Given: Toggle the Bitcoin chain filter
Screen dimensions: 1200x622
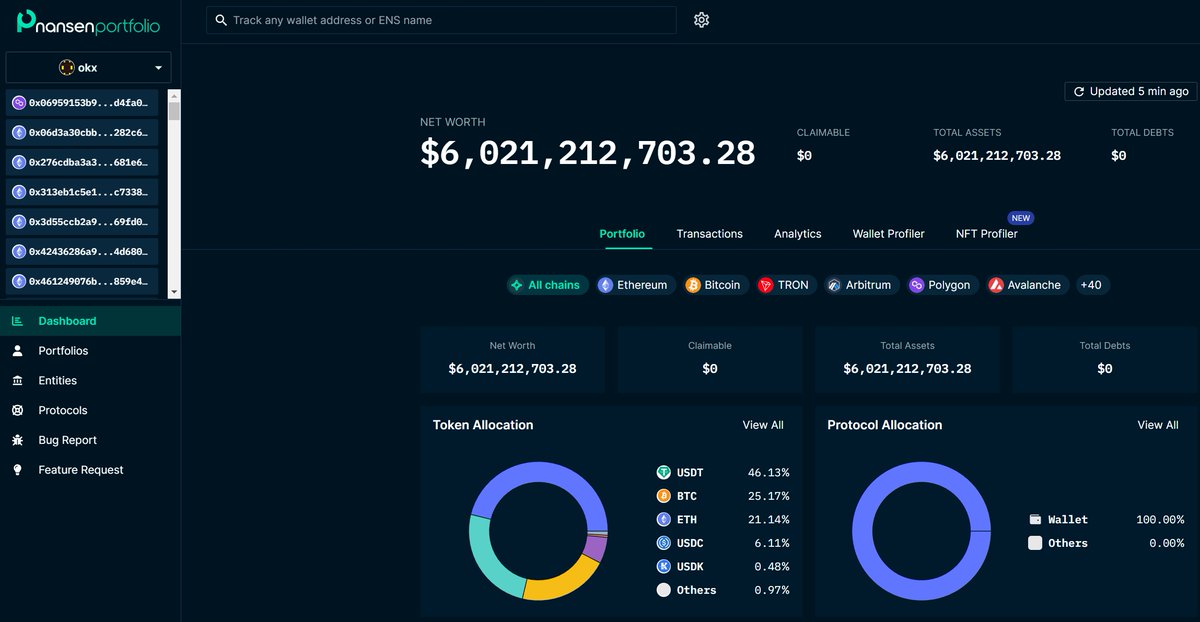Looking at the screenshot, I should (x=713, y=285).
